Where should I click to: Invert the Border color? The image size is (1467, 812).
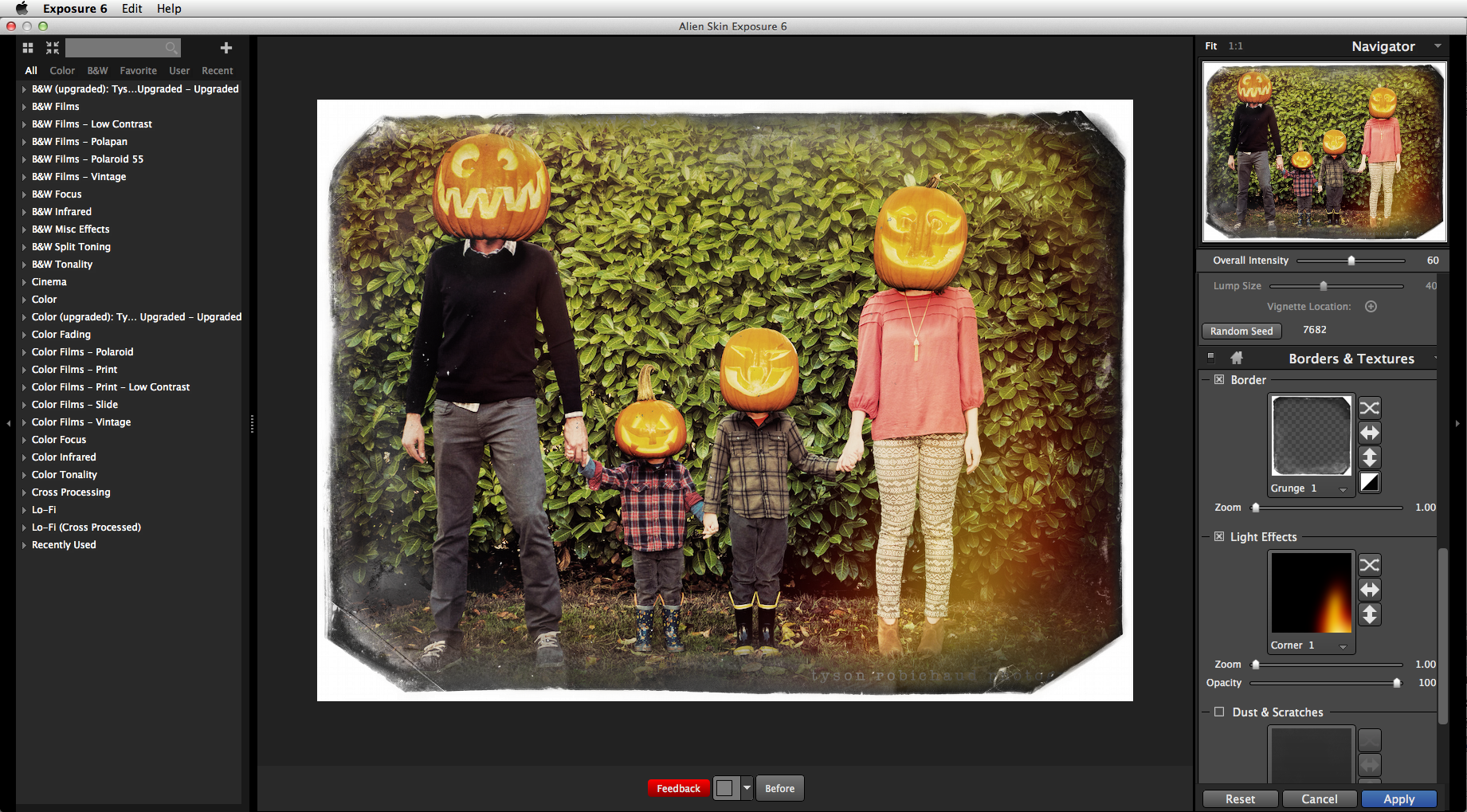pos(1369,482)
